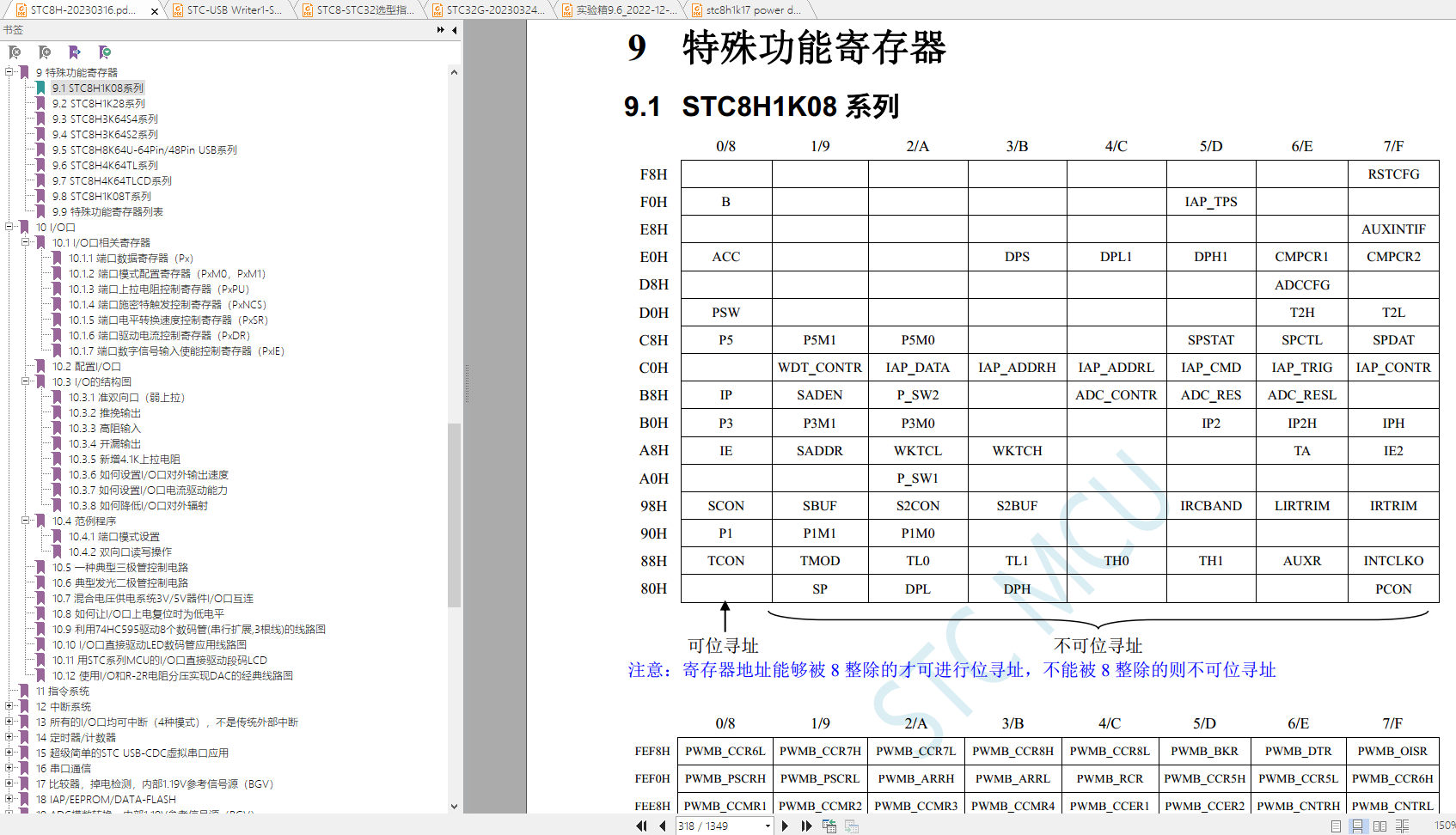Click the INTCLKO cell in 88H row
The image size is (1456, 835).
coord(1393,561)
